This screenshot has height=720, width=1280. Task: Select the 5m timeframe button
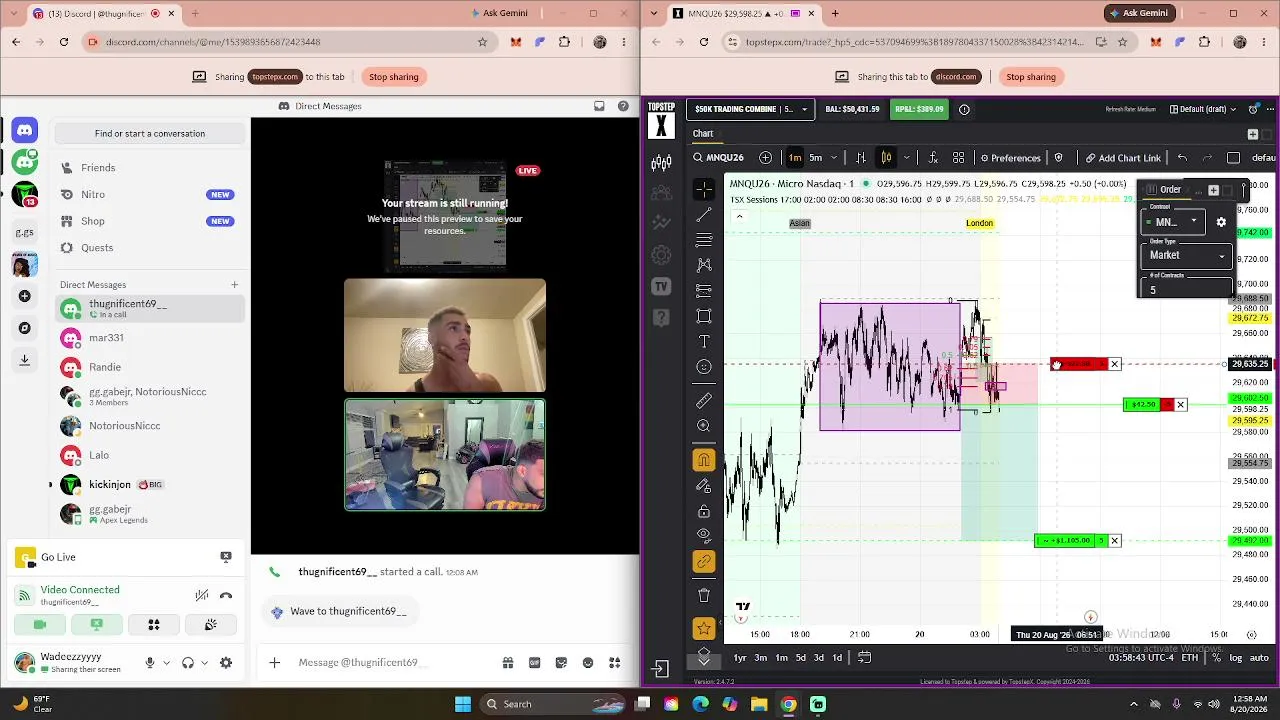click(815, 158)
